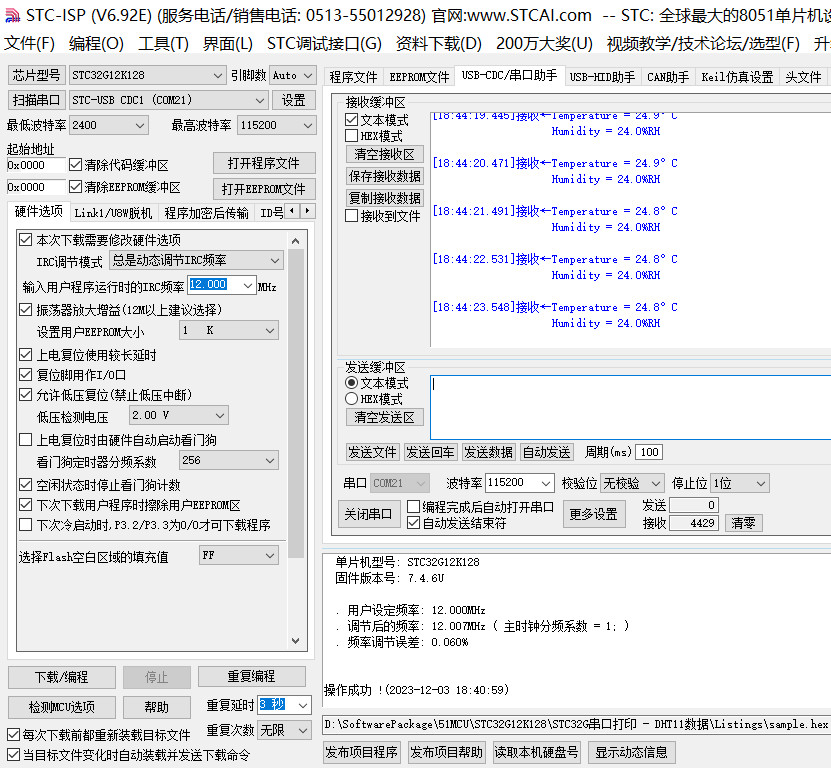This screenshot has width=831, height=768.
Task: Click the left arrow to scroll the hardware option tabs
Action: tap(292, 211)
